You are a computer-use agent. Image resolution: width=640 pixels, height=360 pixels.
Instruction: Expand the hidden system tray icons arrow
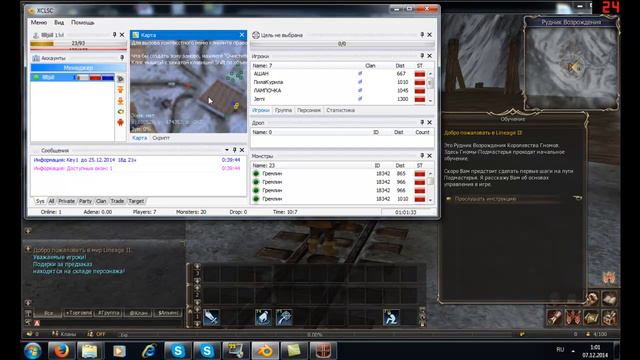(x=573, y=351)
